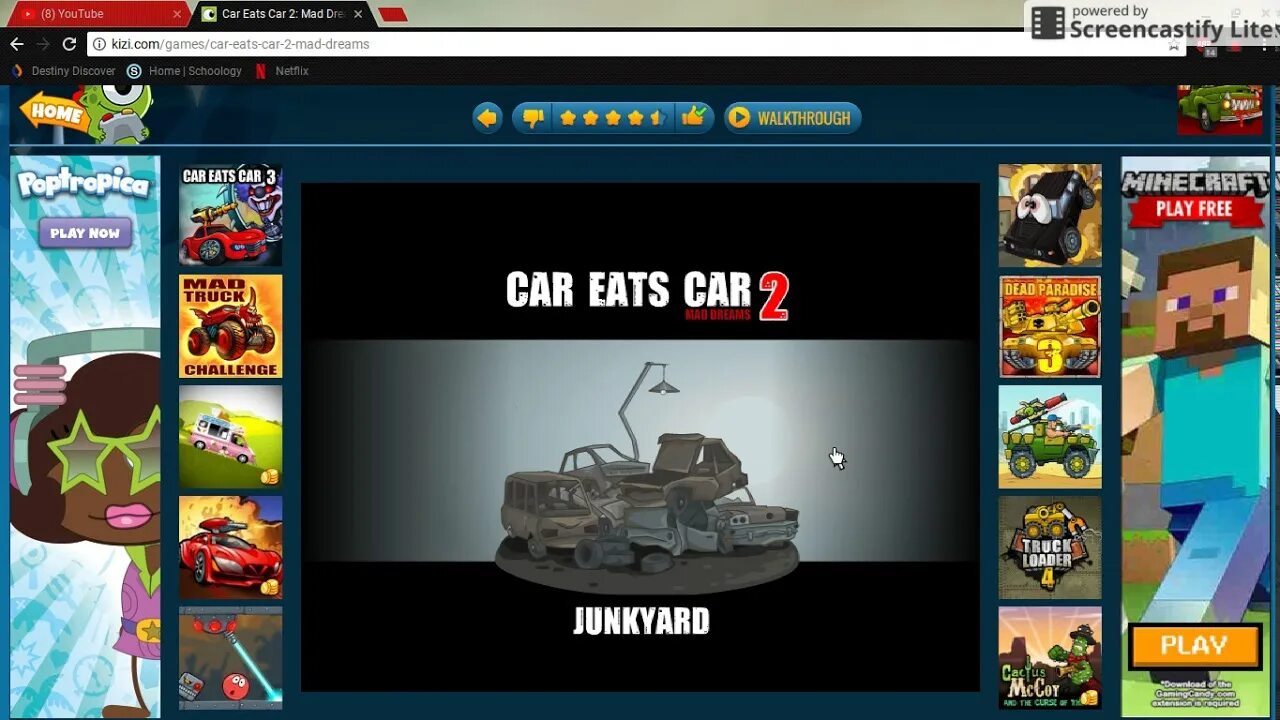The image size is (1280, 720).
Task: Click PLAY FREE on Minecraft ad
Action: (x=1194, y=209)
